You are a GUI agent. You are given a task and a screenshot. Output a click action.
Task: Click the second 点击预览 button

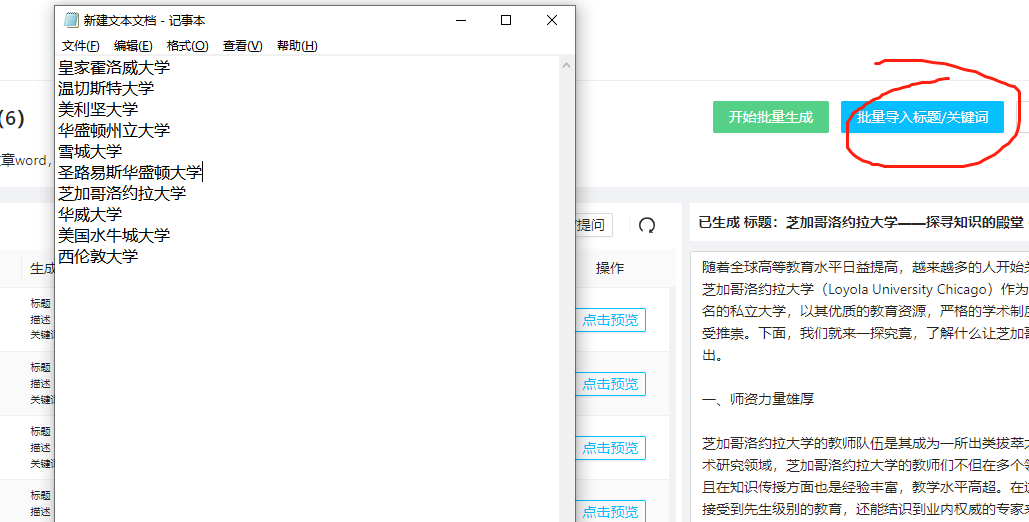610,383
